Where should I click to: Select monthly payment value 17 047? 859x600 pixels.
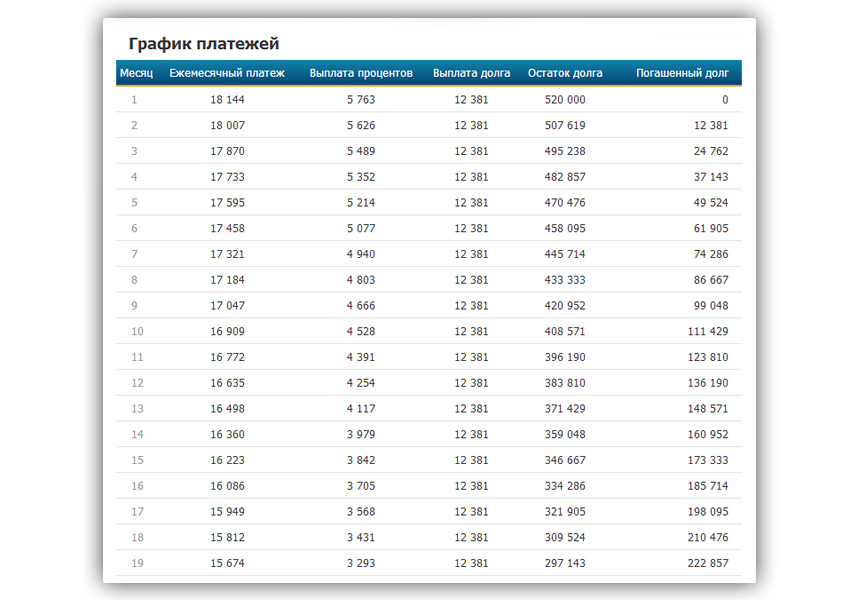[x=227, y=306]
